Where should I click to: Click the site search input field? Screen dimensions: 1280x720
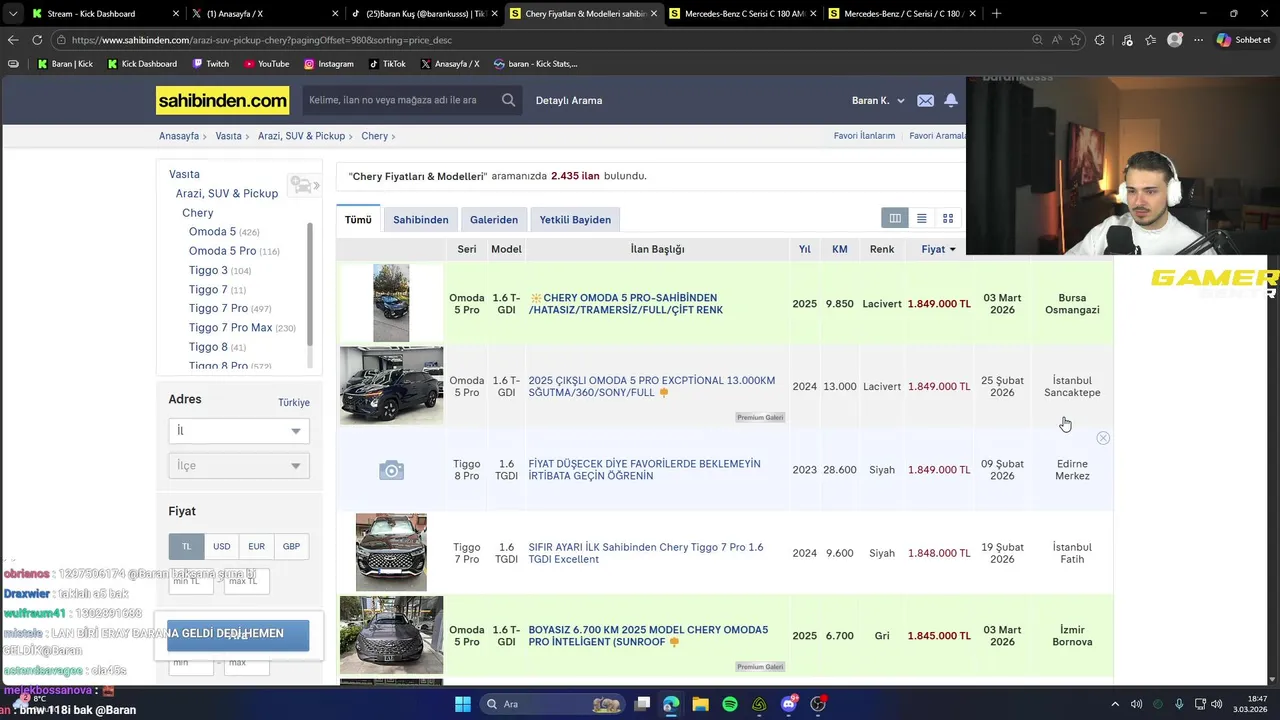pyautogui.click(x=398, y=100)
